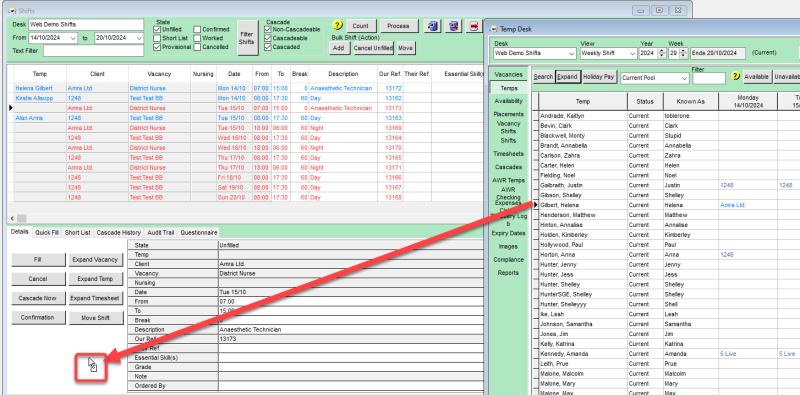Open Reports in Temp Desk sidebar
This screenshot has height=395, width=800.
tap(508, 273)
